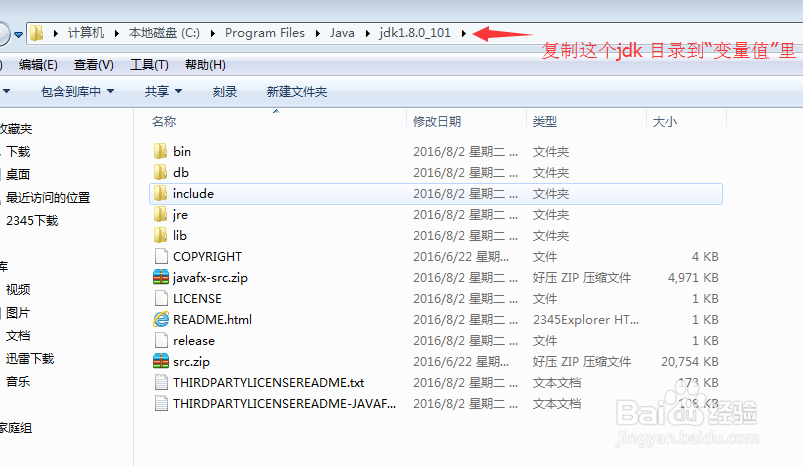Viewport: 803px width, 466px height.
Task: Select the LICENSE file icon
Action: coord(161,298)
